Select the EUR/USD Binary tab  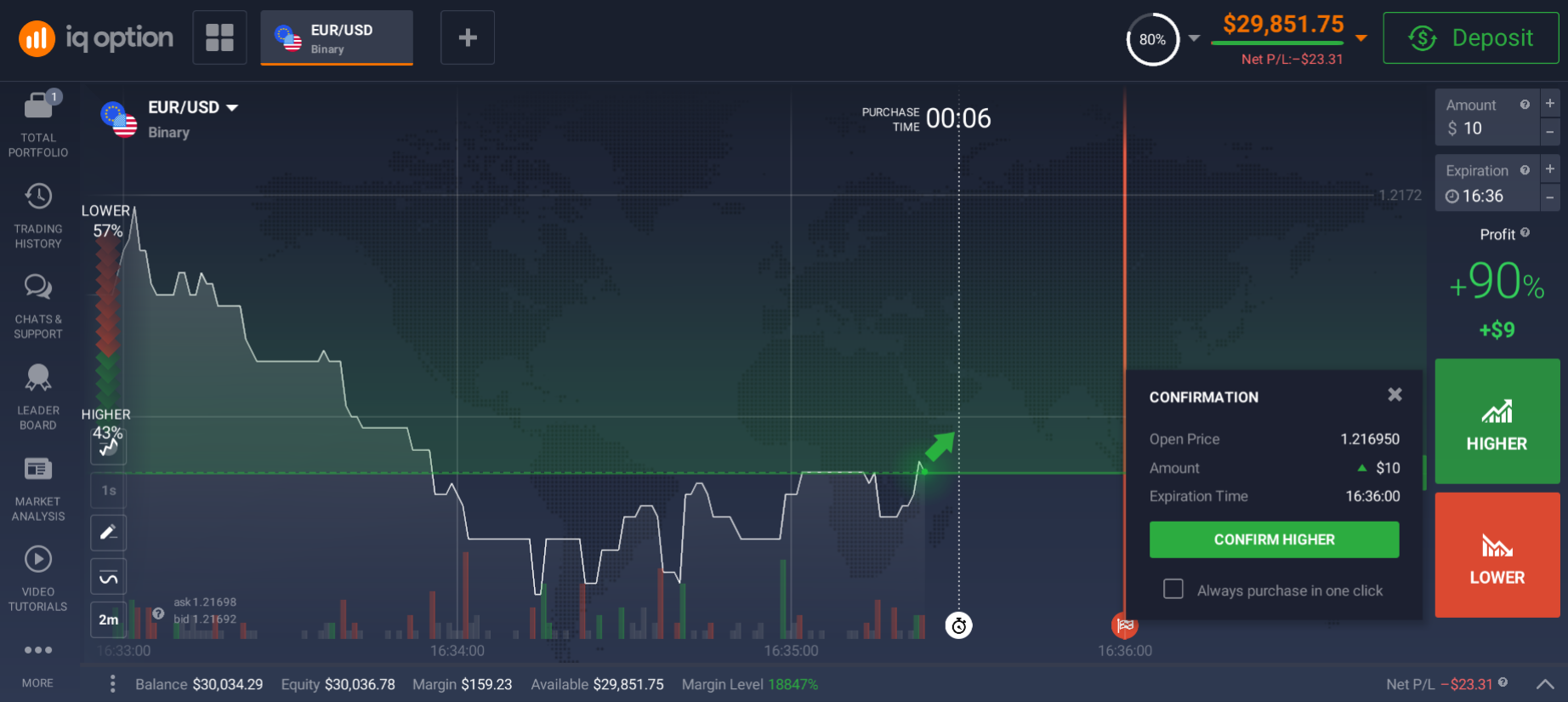pos(337,38)
